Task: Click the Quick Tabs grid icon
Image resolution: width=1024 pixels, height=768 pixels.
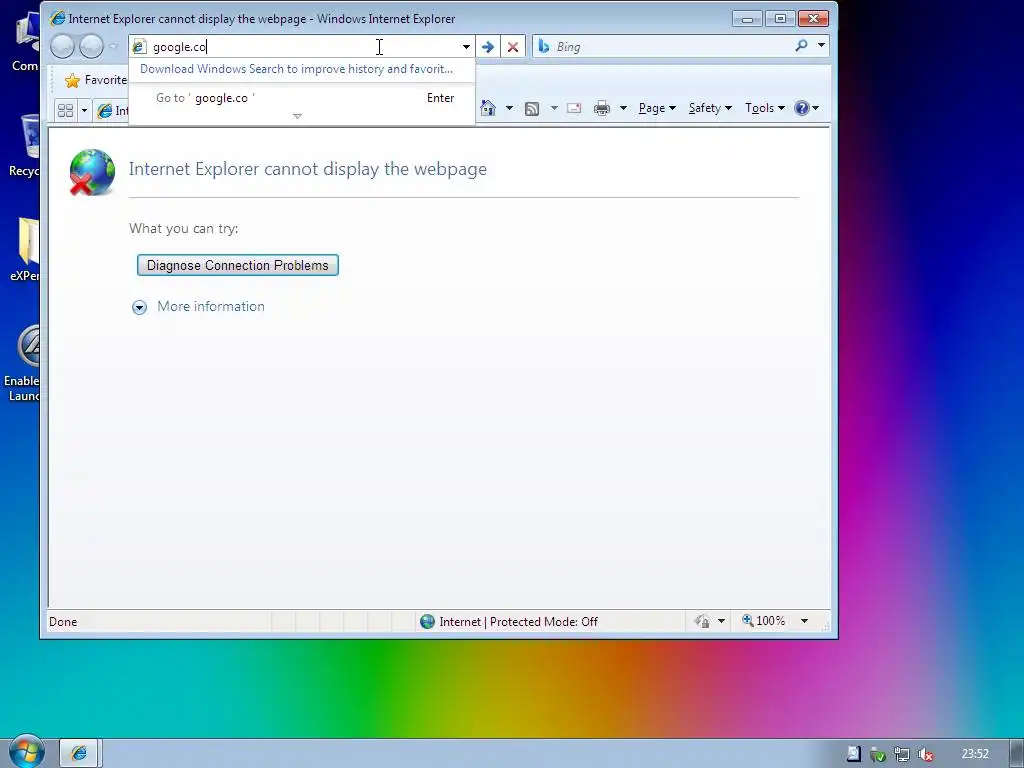Action: click(x=65, y=110)
